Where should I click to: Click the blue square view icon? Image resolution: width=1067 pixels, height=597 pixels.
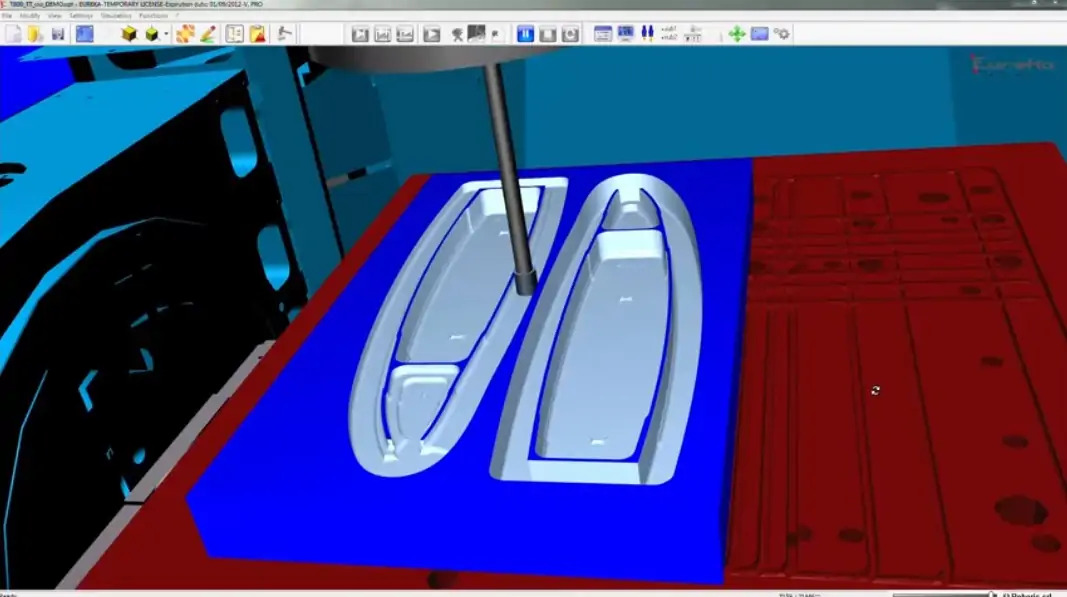pos(84,33)
